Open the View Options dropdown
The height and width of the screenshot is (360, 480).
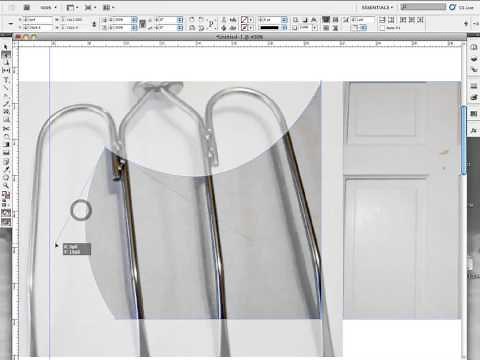point(72,7)
